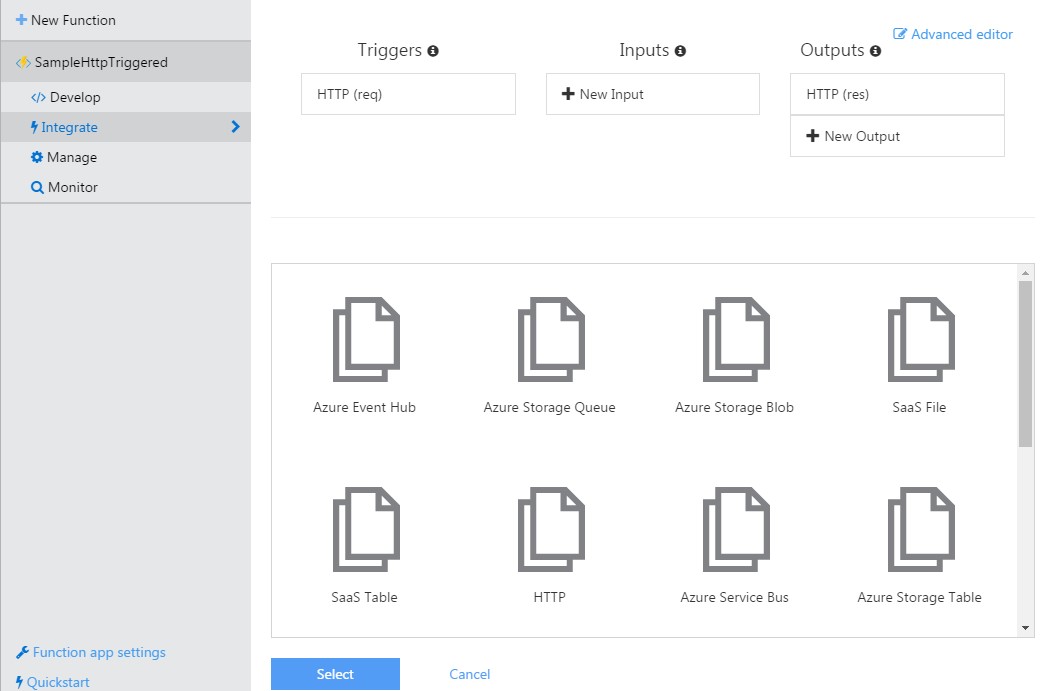Select the Azure Event Hub output icon
The width and height of the screenshot is (1045, 691).
pos(366,339)
